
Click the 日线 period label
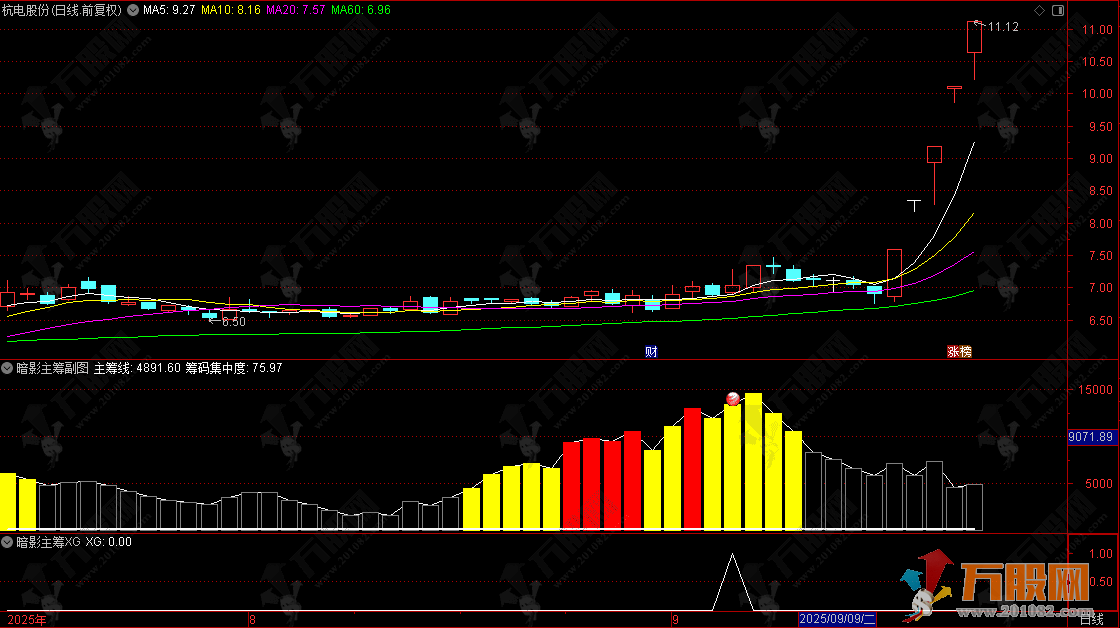tap(1091, 619)
